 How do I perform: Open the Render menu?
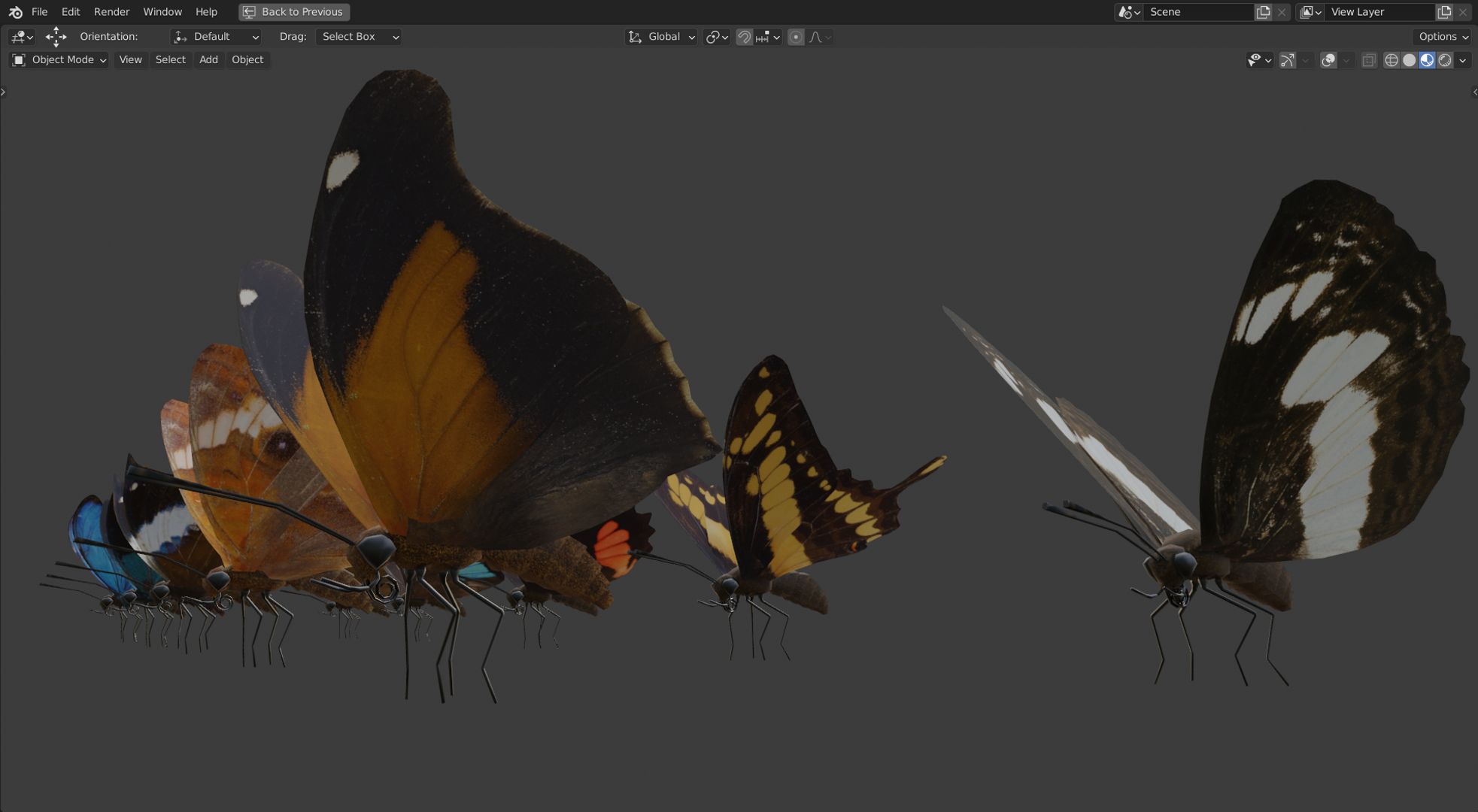click(x=111, y=12)
